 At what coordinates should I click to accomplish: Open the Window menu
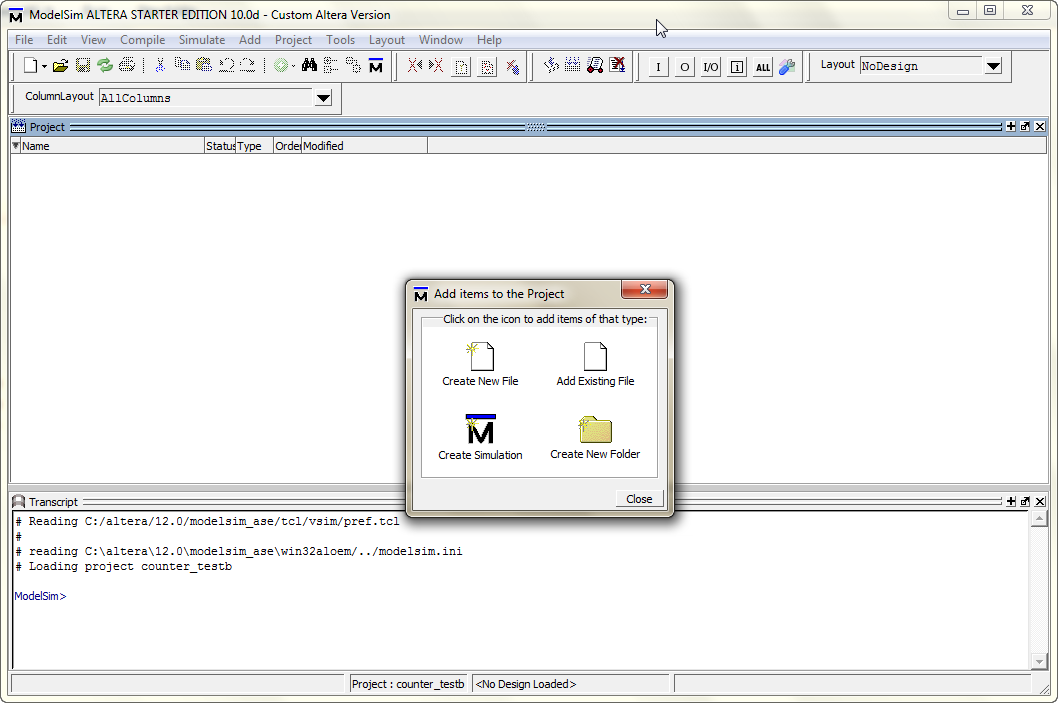441,40
